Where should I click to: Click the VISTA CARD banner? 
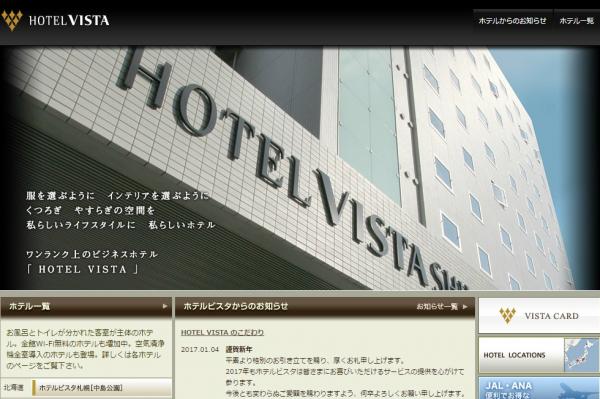[x=539, y=316]
